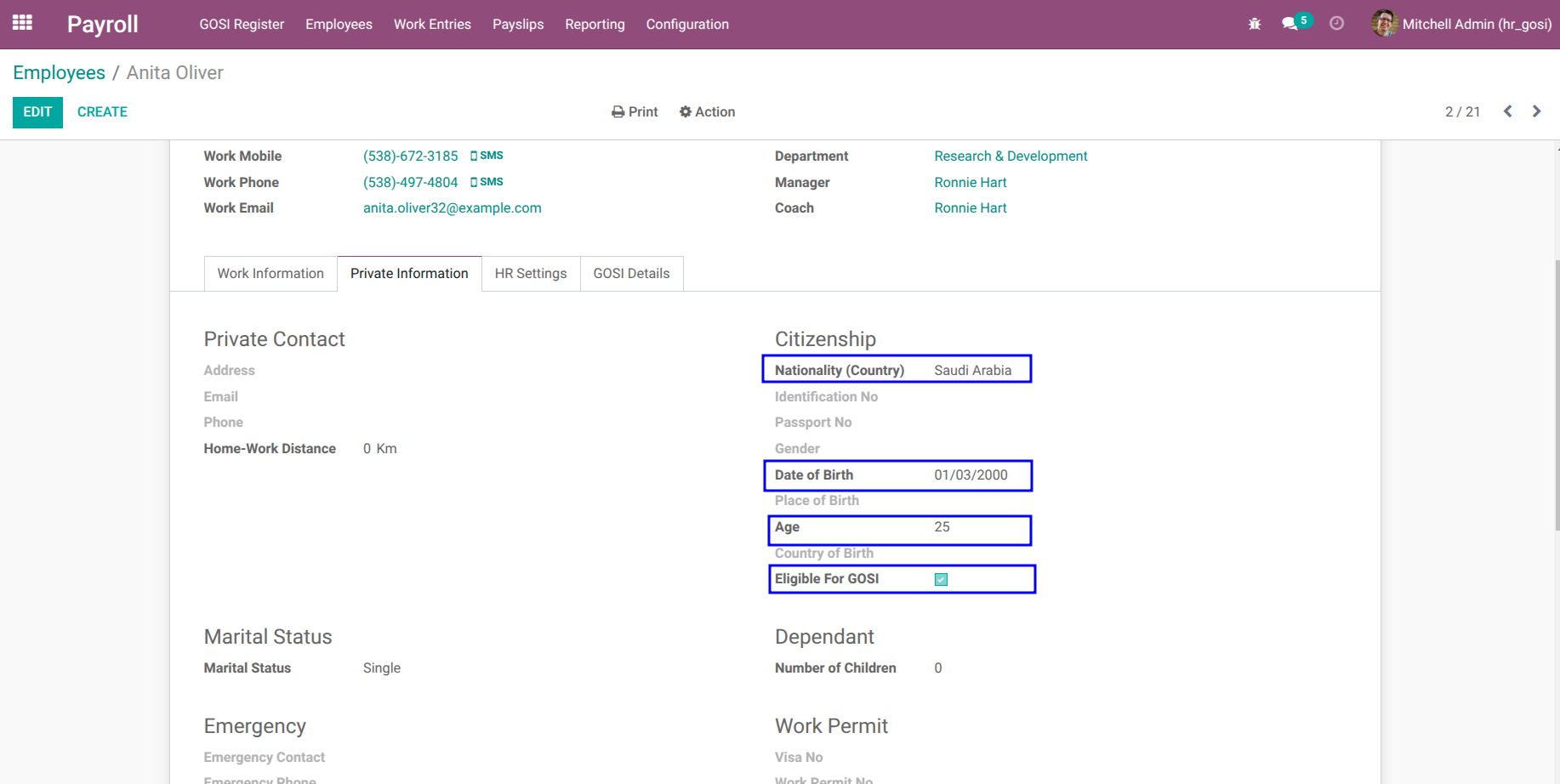Open GOSI Register menu
1560x784 pixels.
click(x=242, y=25)
